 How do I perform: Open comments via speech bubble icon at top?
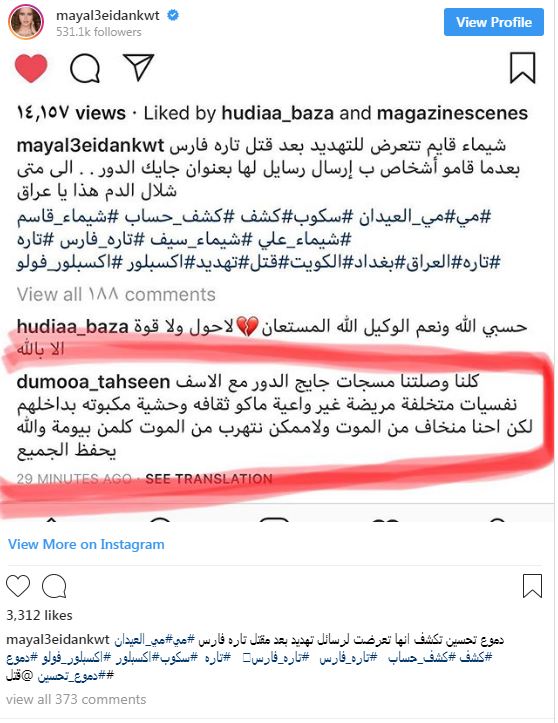click(x=85, y=68)
